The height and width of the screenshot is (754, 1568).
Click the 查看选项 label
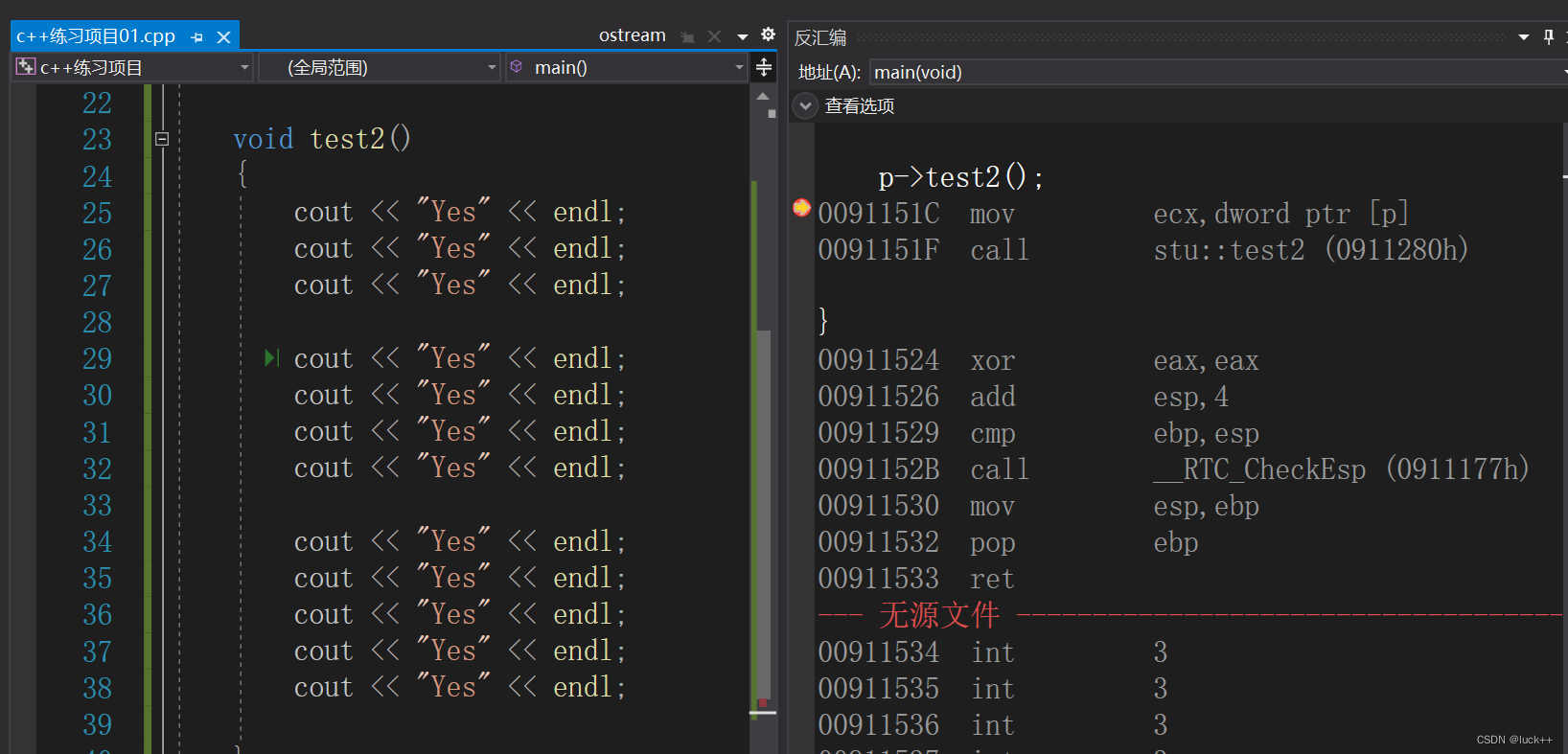tap(860, 105)
